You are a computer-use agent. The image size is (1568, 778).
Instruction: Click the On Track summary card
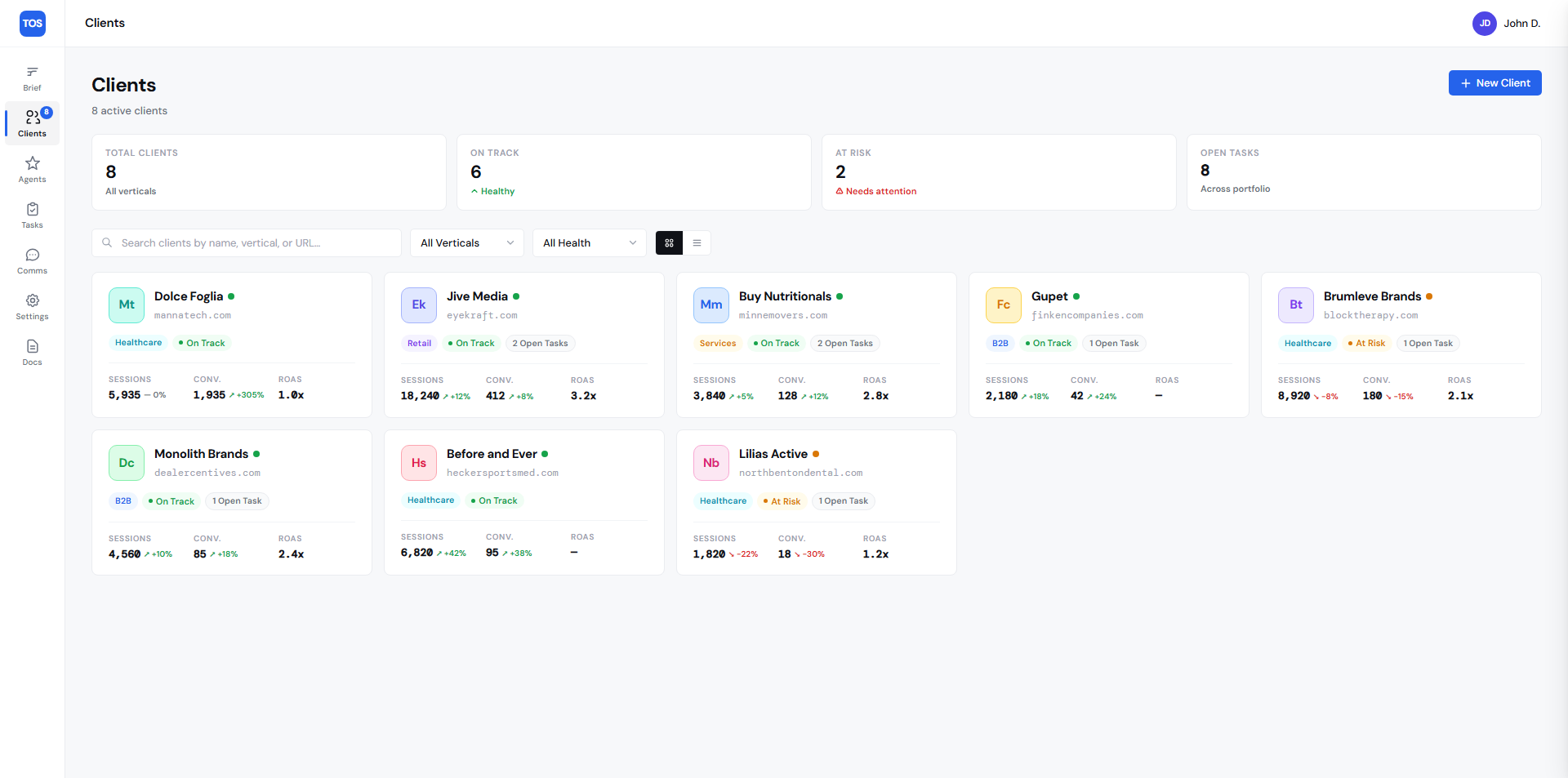click(x=634, y=172)
